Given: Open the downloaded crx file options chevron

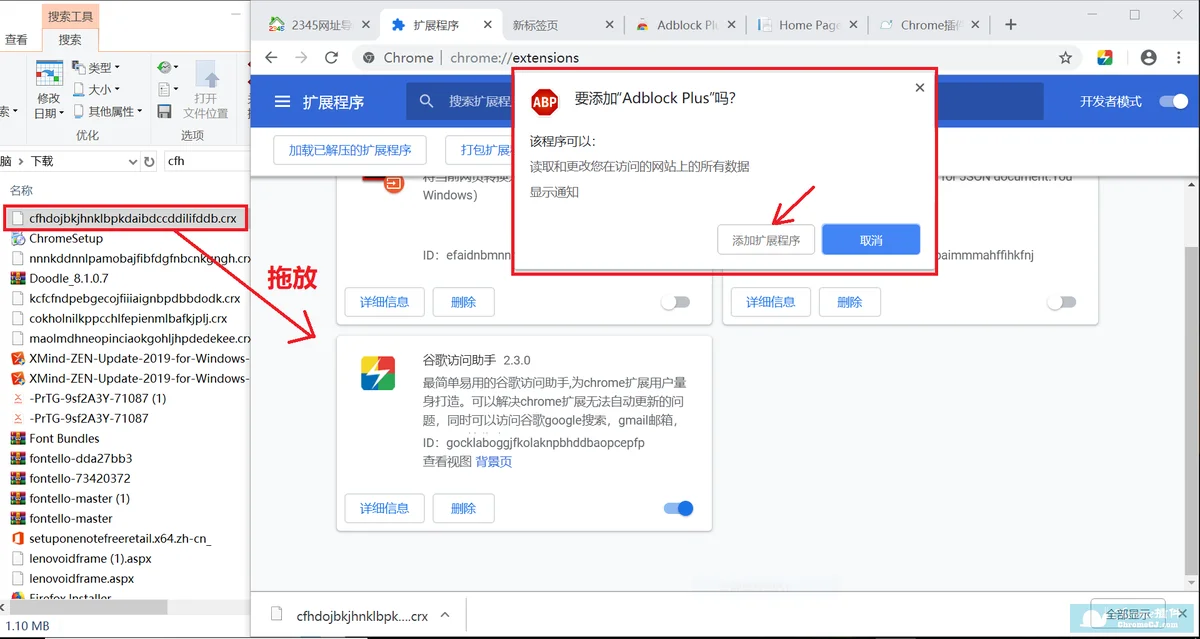Looking at the screenshot, I should 445,616.
